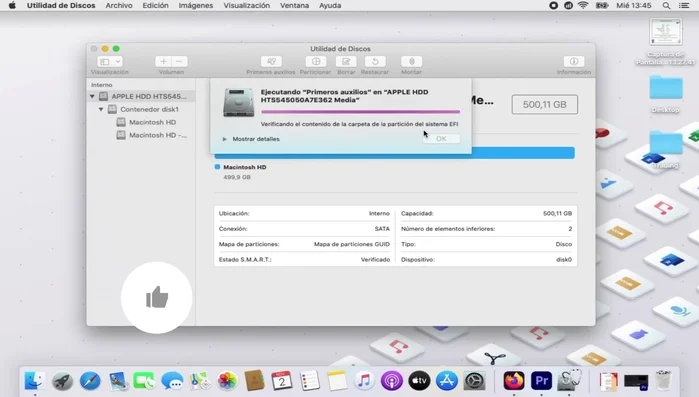Click the Mapa de particiones GUID value

[x=352, y=244]
